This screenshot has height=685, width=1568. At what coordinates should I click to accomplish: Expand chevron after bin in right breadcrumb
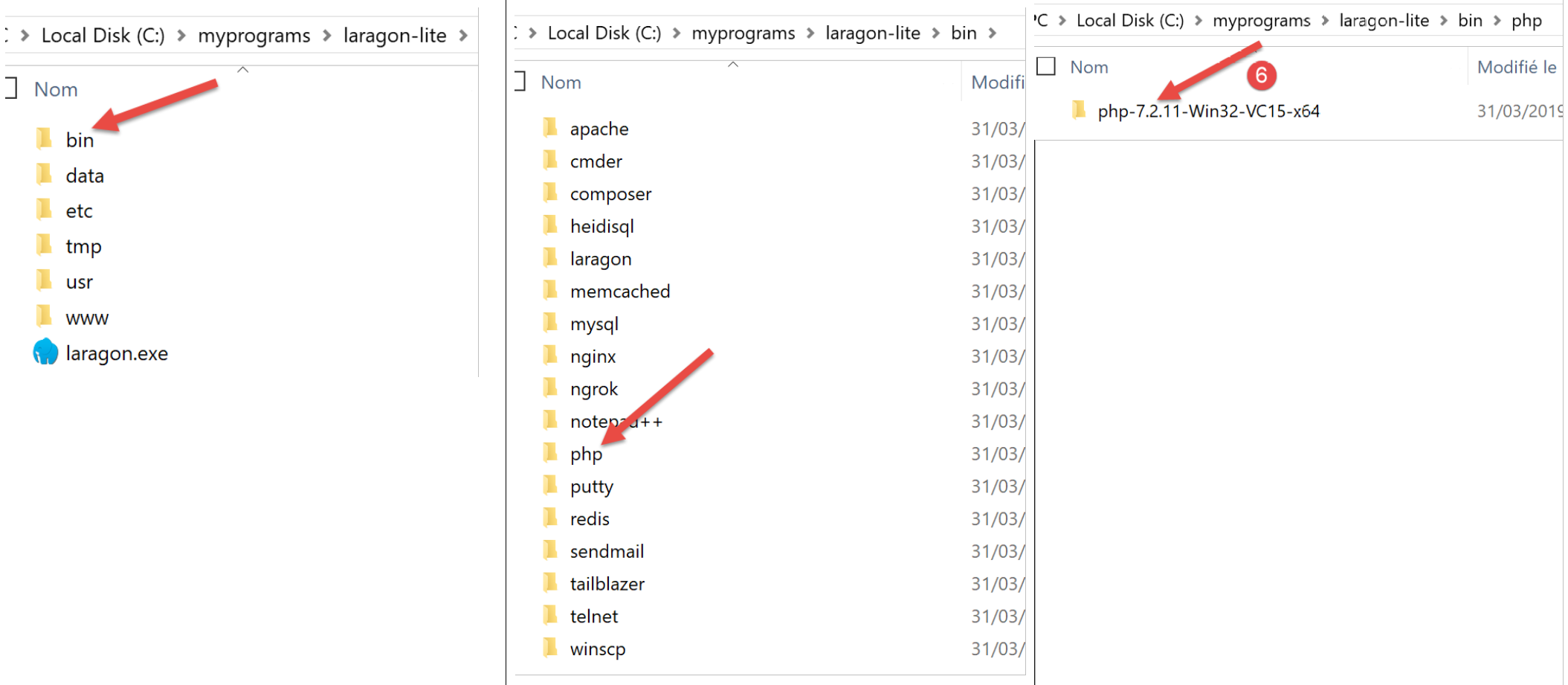point(1497,21)
